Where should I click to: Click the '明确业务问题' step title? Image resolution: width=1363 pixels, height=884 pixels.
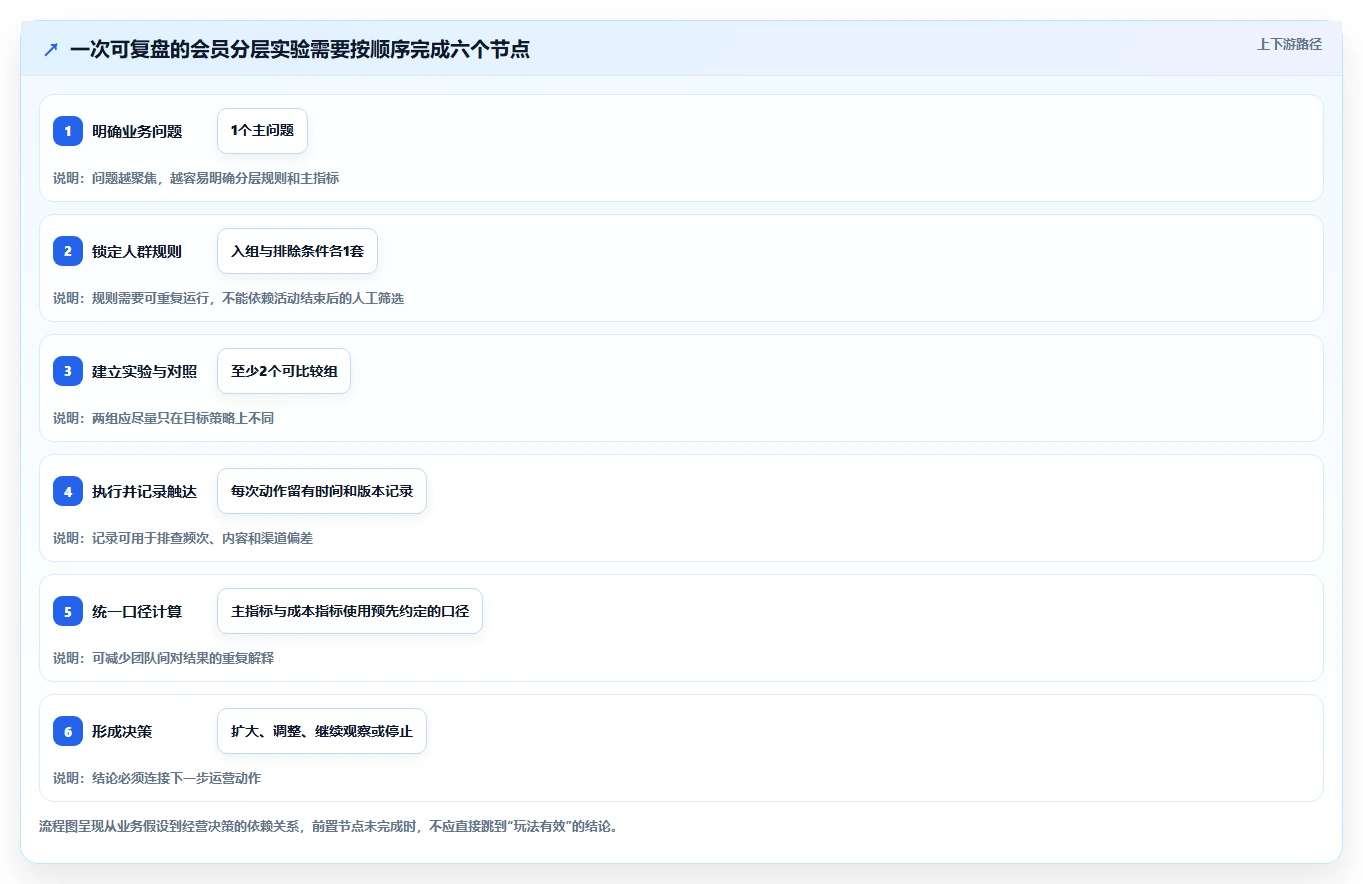click(137, 131)
